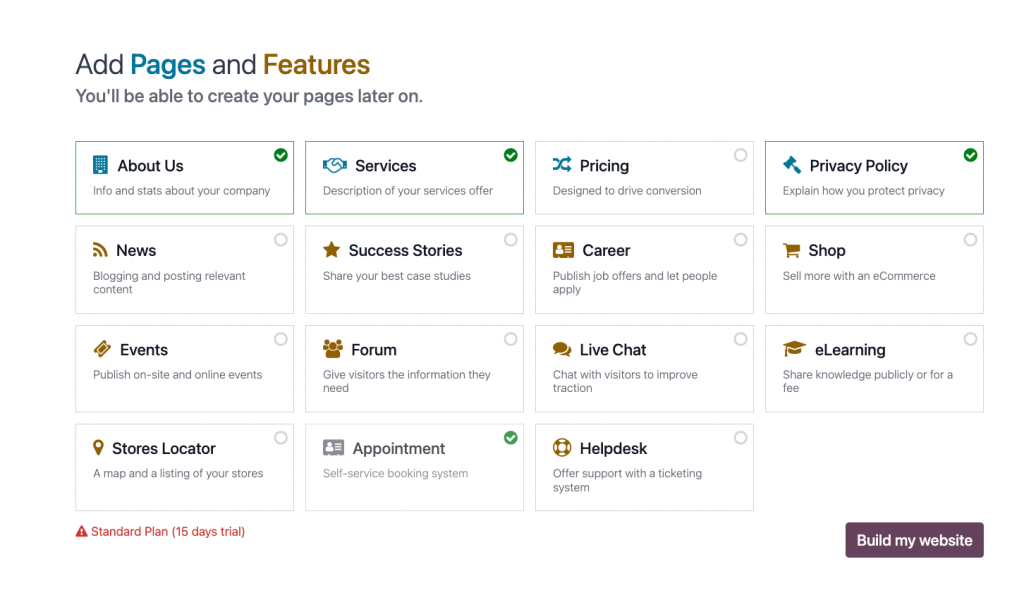Click the map pin icon for Stores Locator

(x=98, y=448)
